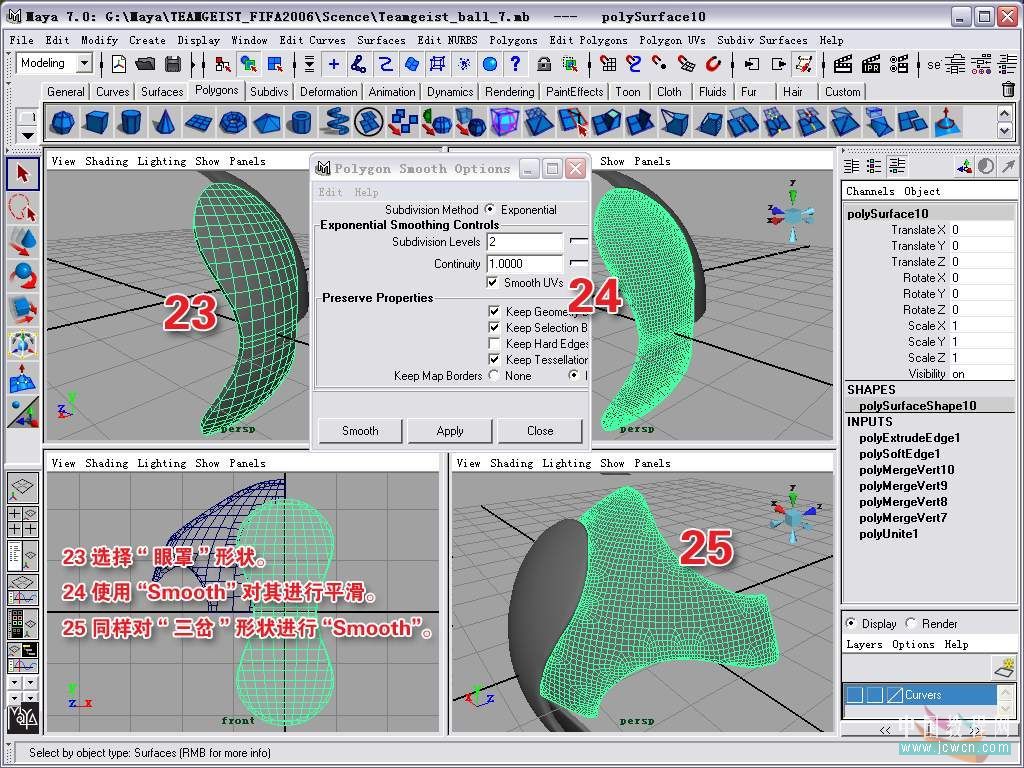The image size is (1024, 768).
Task: Open the Polygon UVs menu
Action: 672,40
